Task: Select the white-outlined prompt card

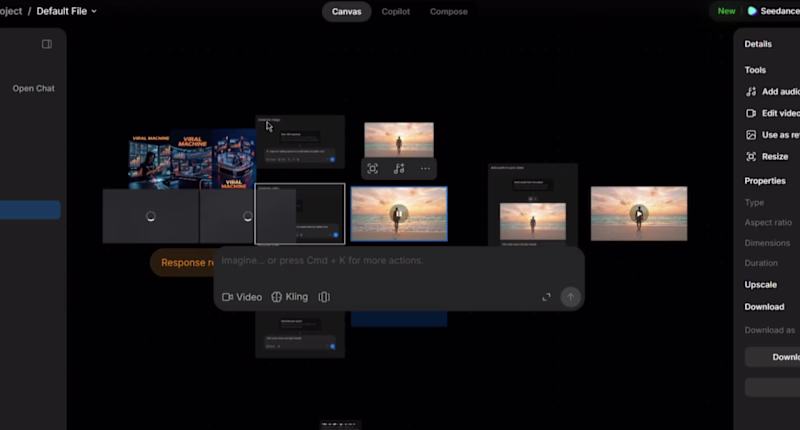Action: pos(299,214)
